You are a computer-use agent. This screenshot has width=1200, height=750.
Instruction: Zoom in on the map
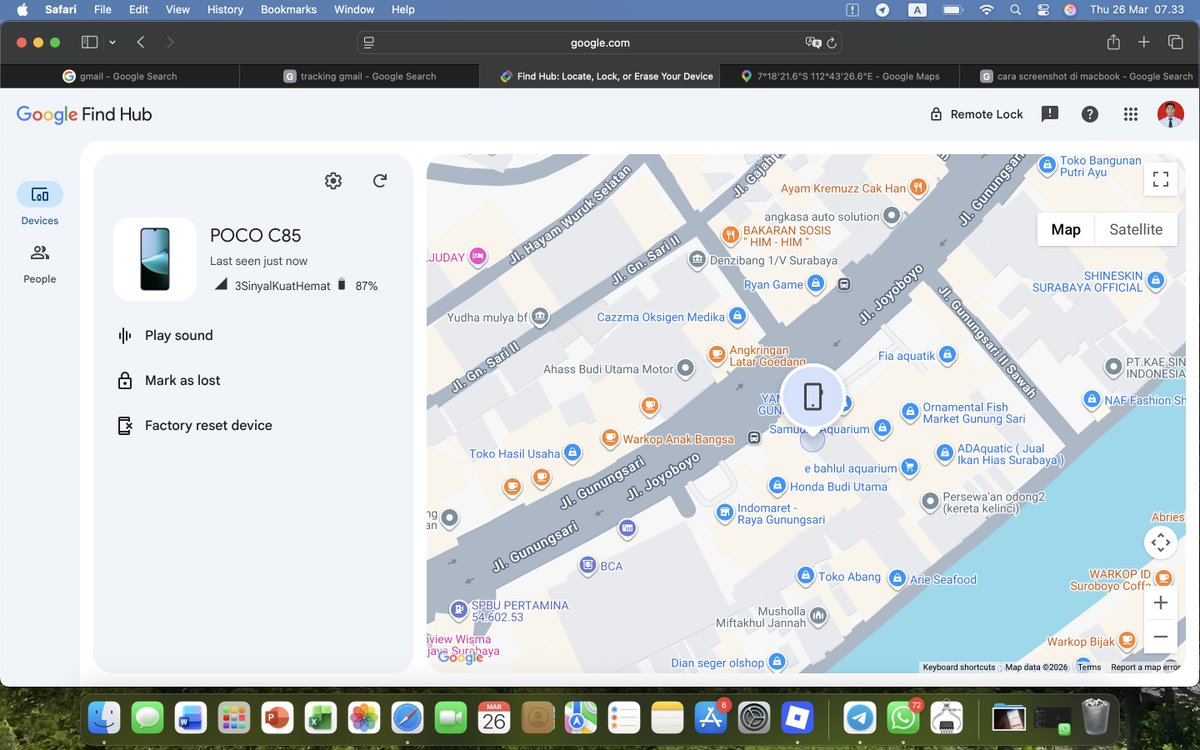click(x=1161, y=603)
